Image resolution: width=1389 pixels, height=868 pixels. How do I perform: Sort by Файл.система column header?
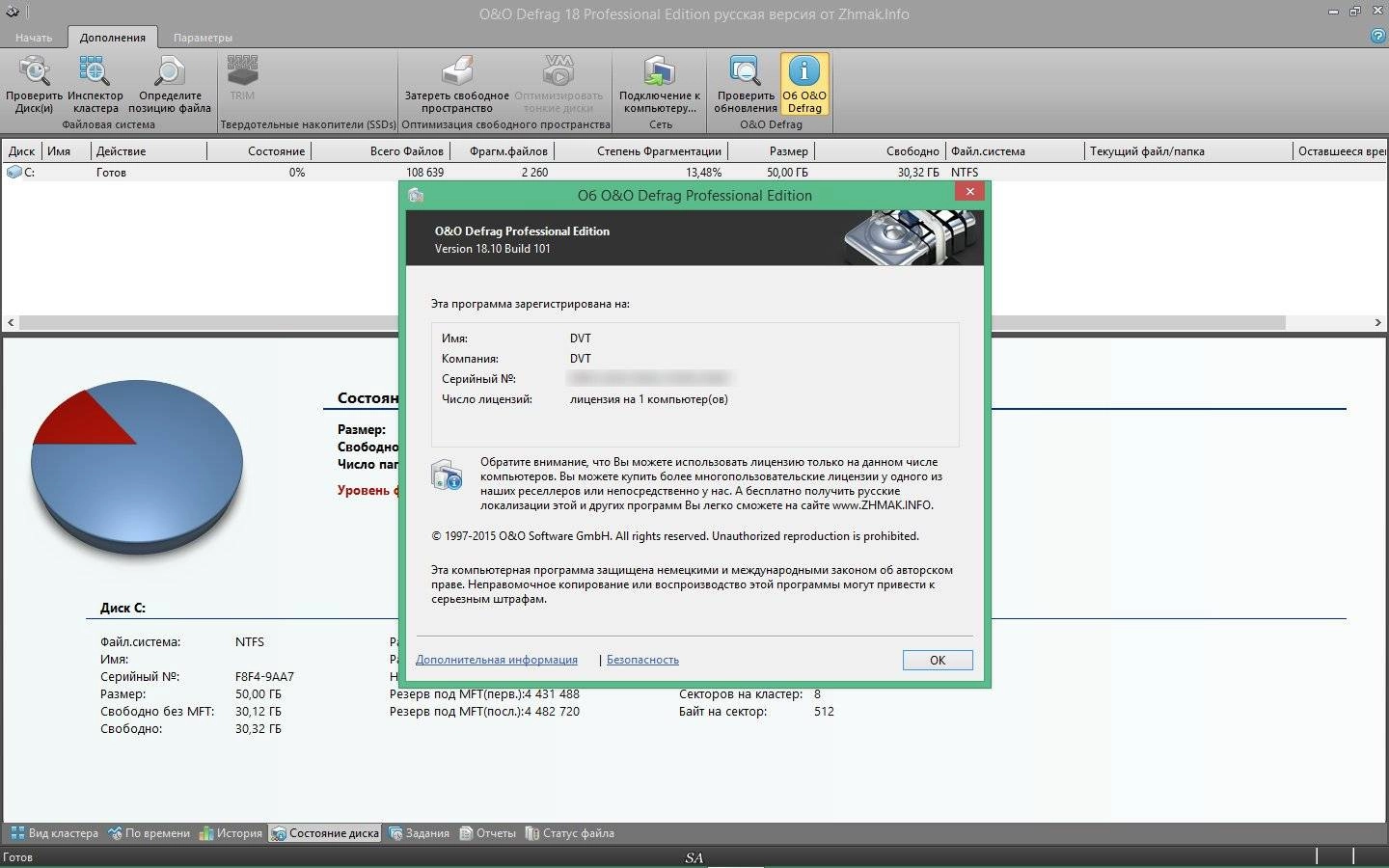click(x=1015, y=151)
